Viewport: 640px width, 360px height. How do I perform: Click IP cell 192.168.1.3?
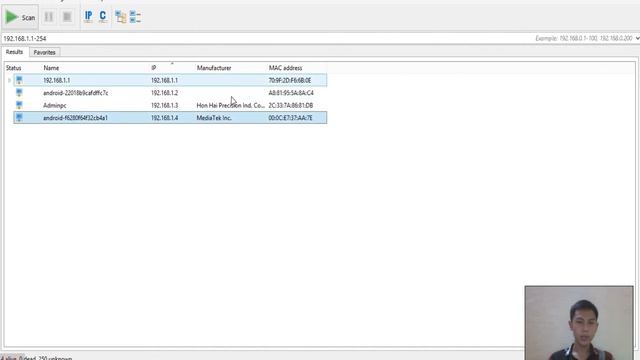pyautogui.click(x=164, y=105)
